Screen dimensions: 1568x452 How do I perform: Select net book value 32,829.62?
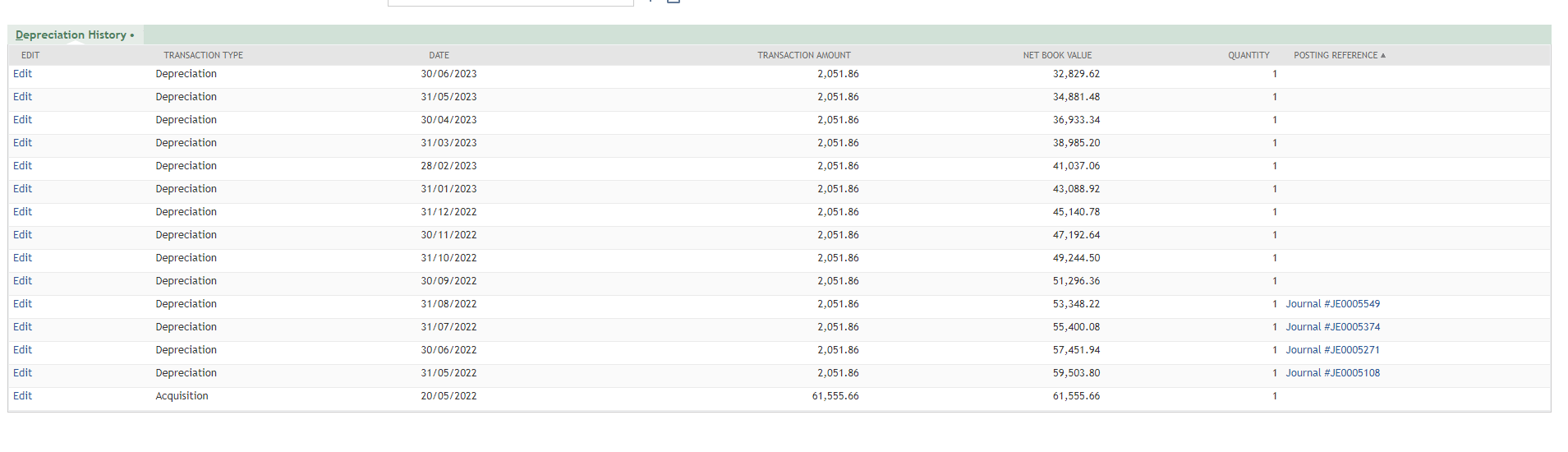[x=1076, y=74]
